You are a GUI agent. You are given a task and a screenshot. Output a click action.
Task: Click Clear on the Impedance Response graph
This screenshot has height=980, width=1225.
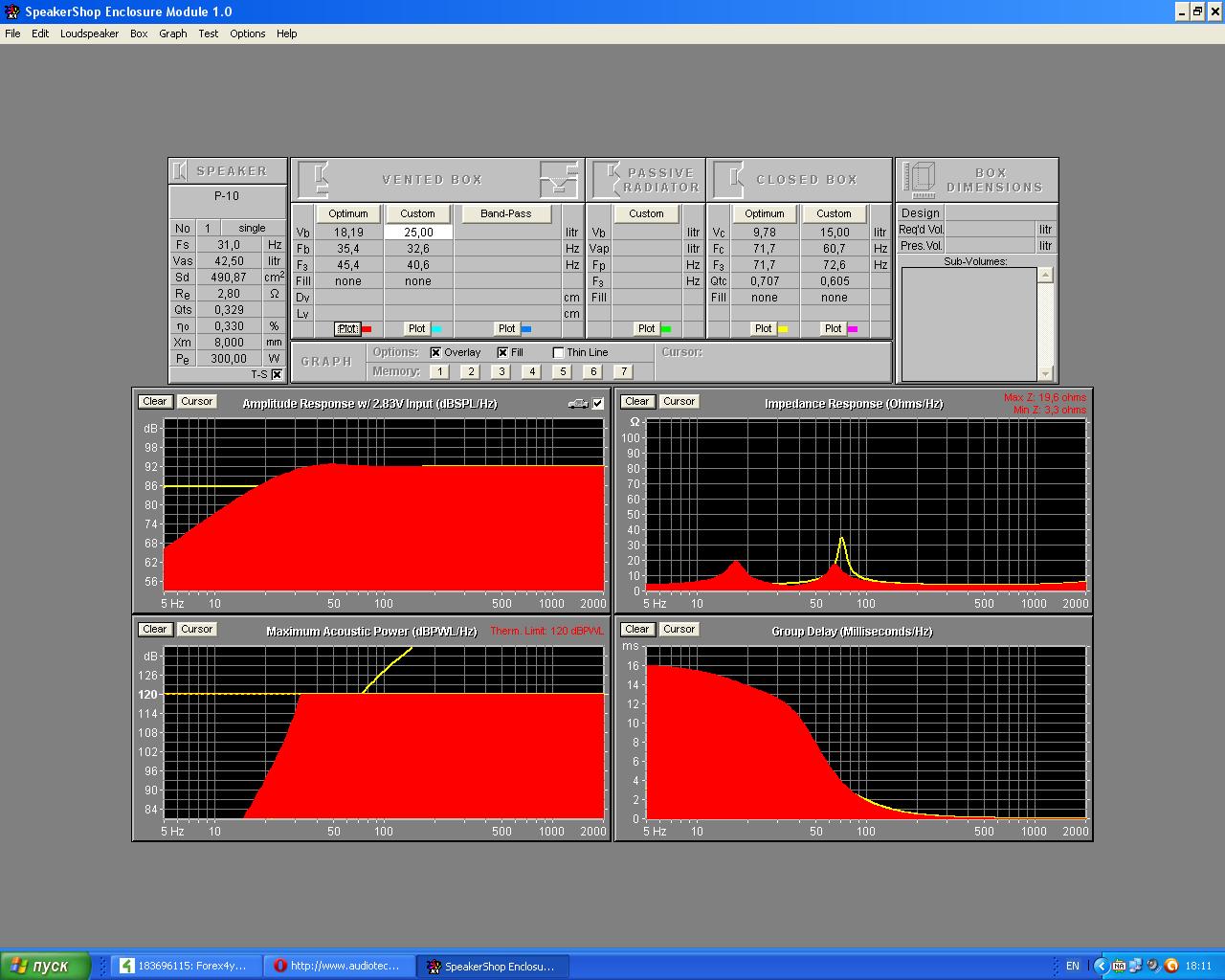point(636,402)
